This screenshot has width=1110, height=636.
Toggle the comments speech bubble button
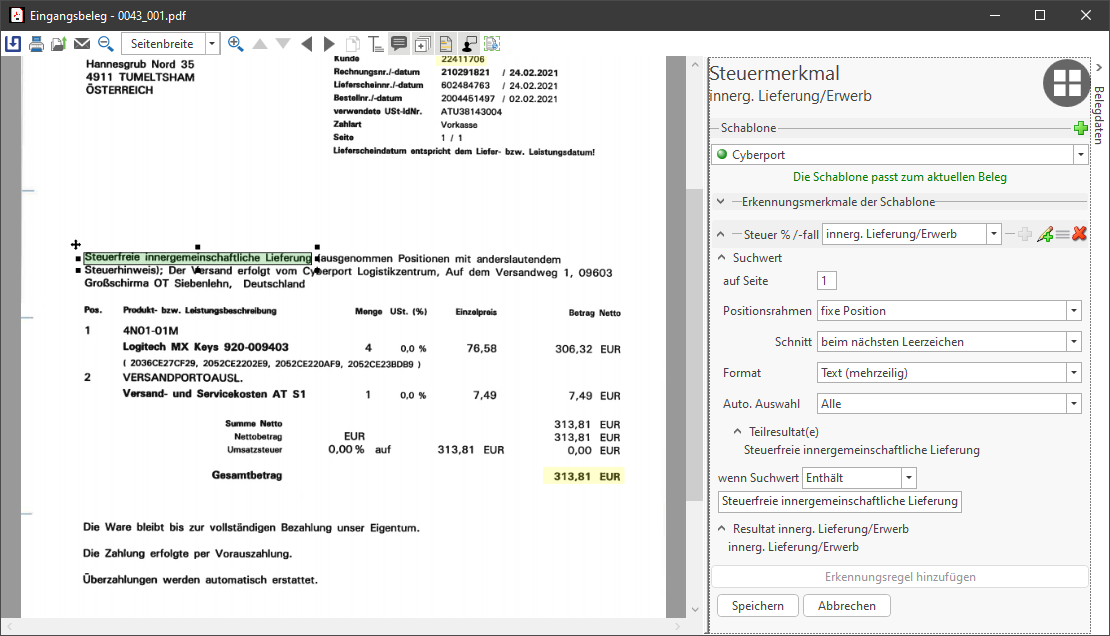[399, 44]
